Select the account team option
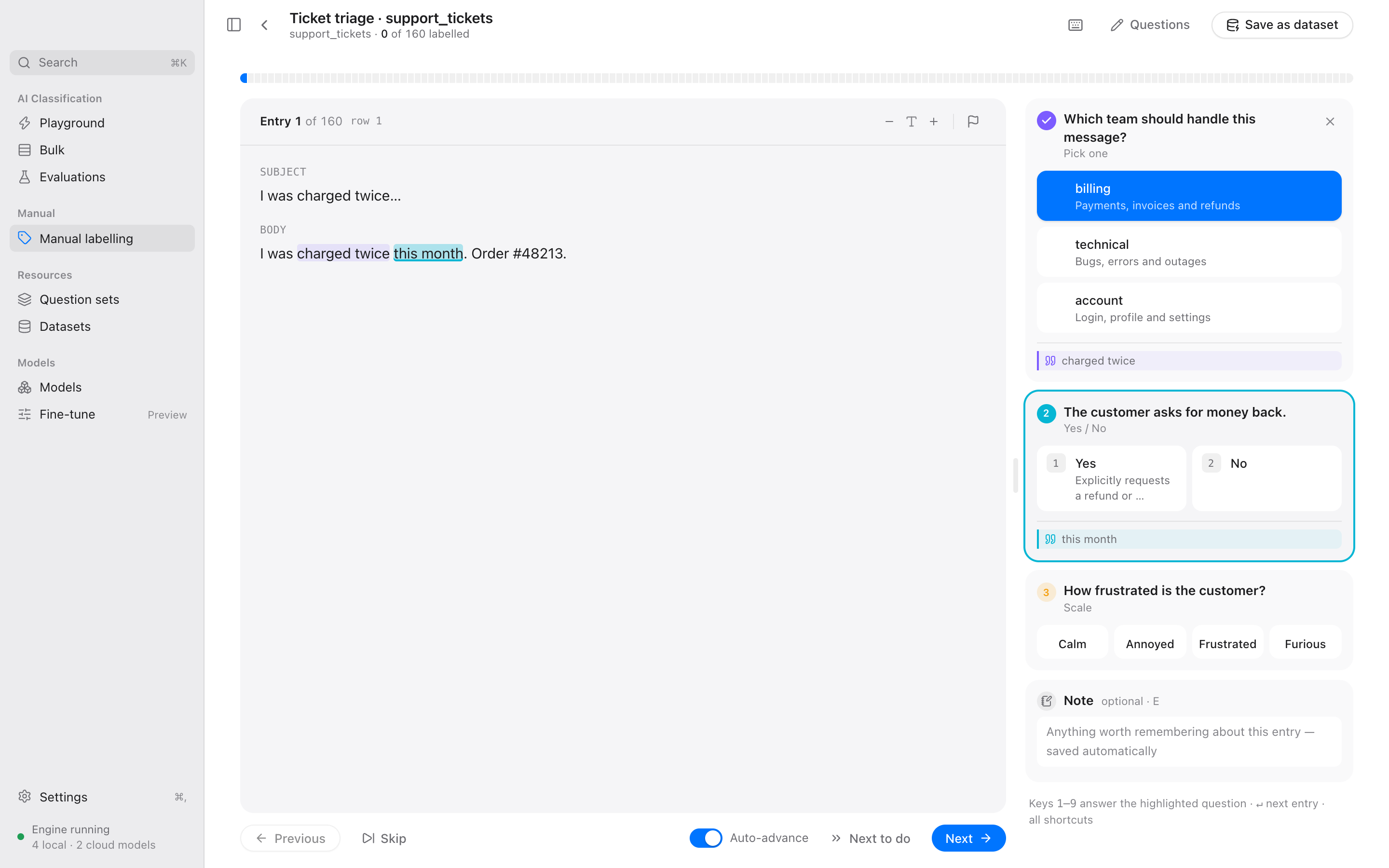The height and width of the screenshot is (868, 1389). tap(1189, 308)
